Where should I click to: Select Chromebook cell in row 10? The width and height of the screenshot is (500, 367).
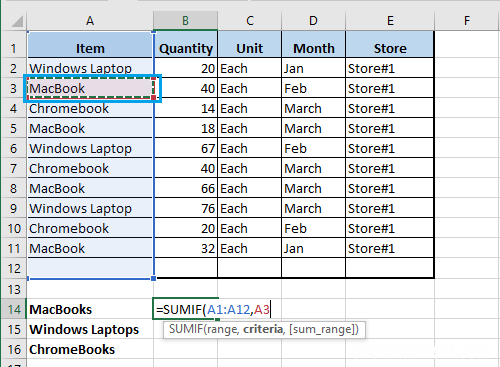click(90, 228)
